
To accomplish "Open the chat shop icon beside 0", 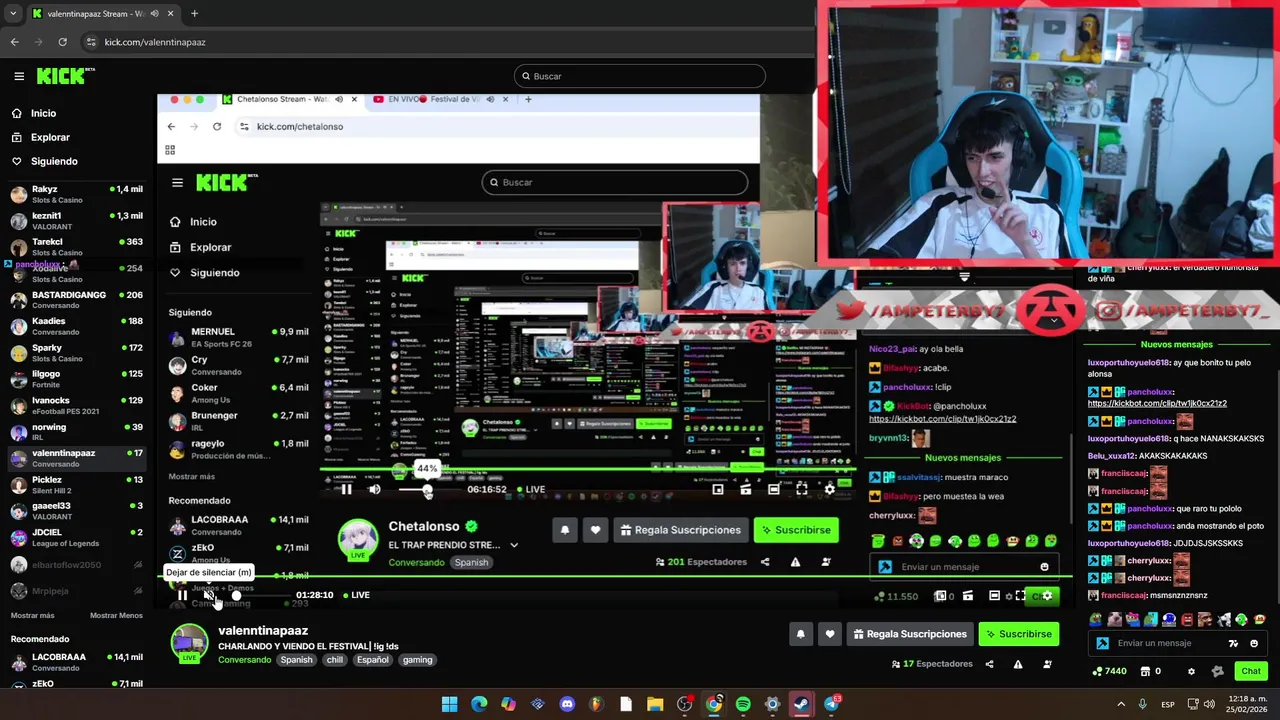I will click(x=1145, y=671).
